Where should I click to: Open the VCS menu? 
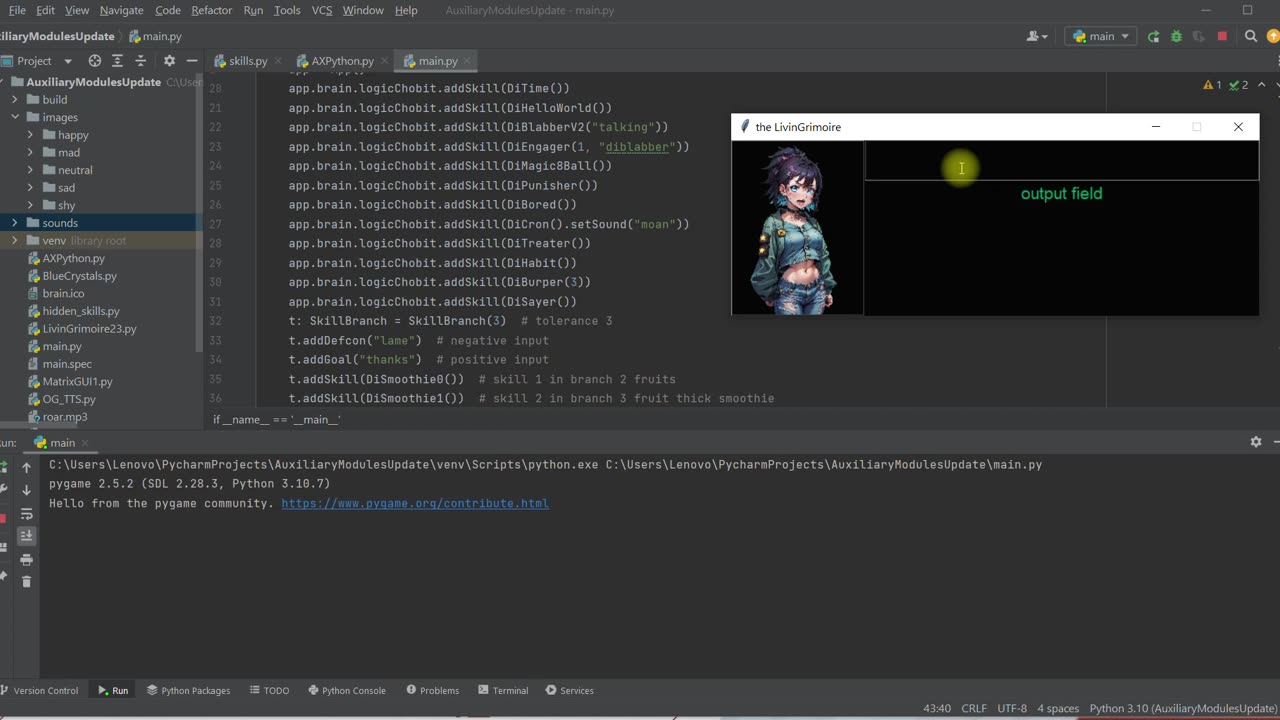(322, 10)
